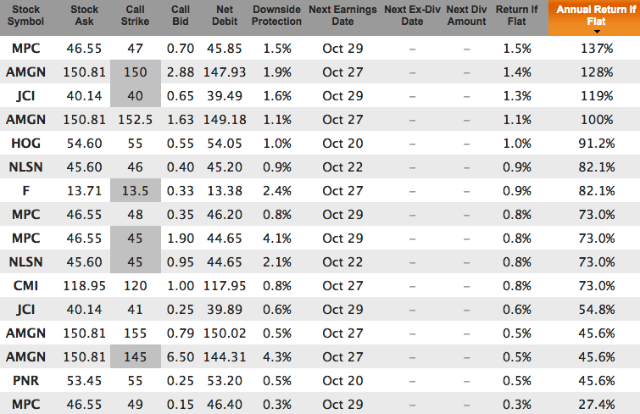Sort by the Net Debit column

tap(224, 16)
